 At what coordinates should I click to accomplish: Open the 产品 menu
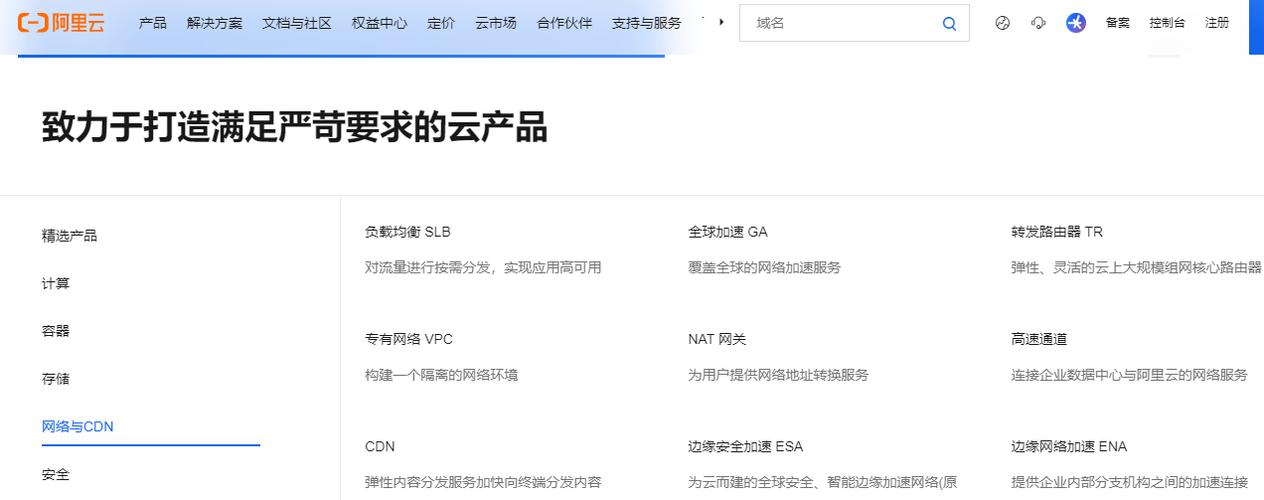(153, 23)
